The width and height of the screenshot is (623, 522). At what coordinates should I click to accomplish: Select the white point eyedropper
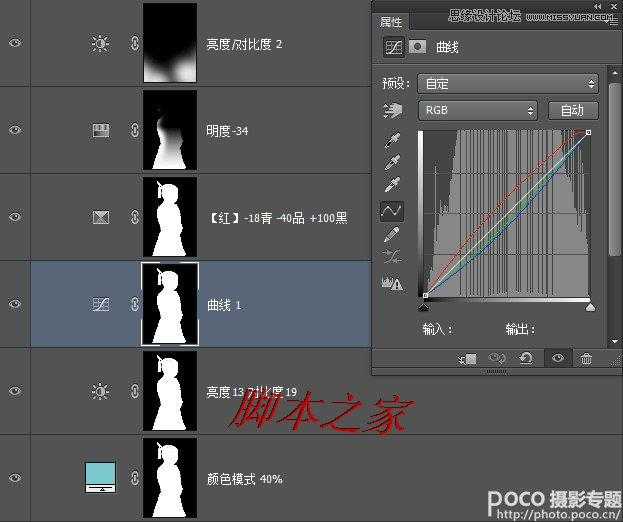coord(393,184)
